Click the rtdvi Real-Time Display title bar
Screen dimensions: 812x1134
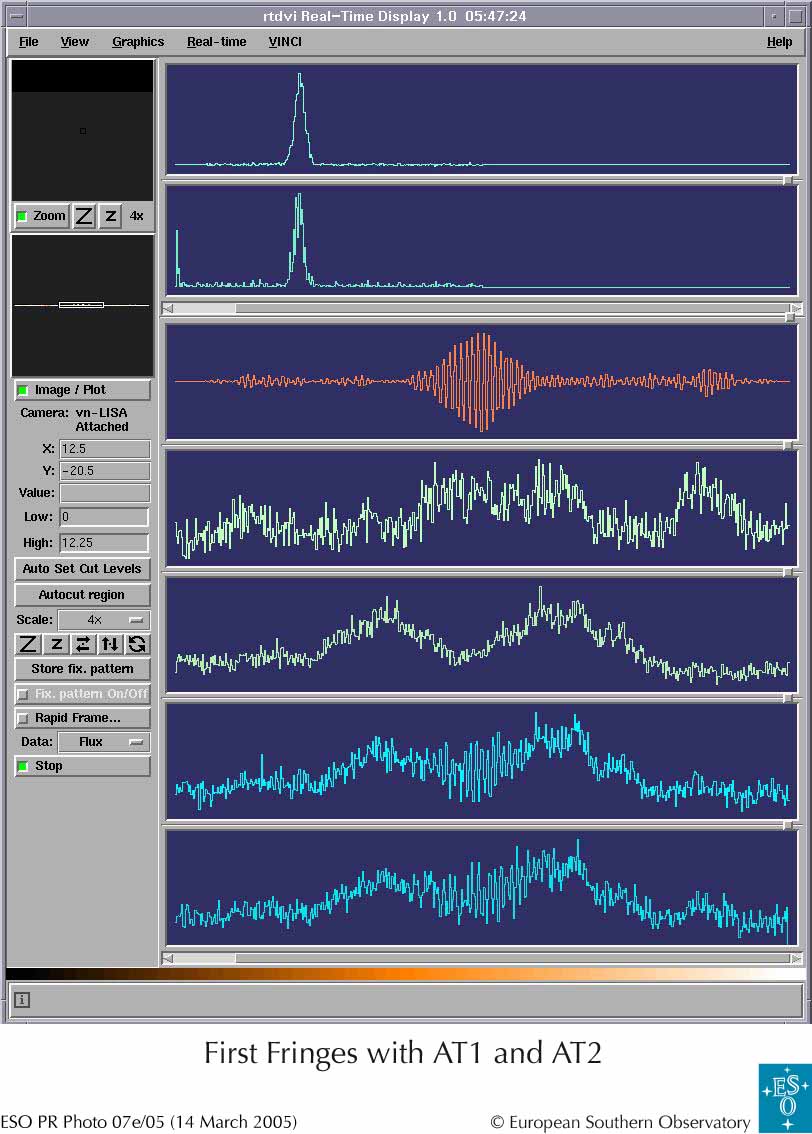tap(395, 16)
